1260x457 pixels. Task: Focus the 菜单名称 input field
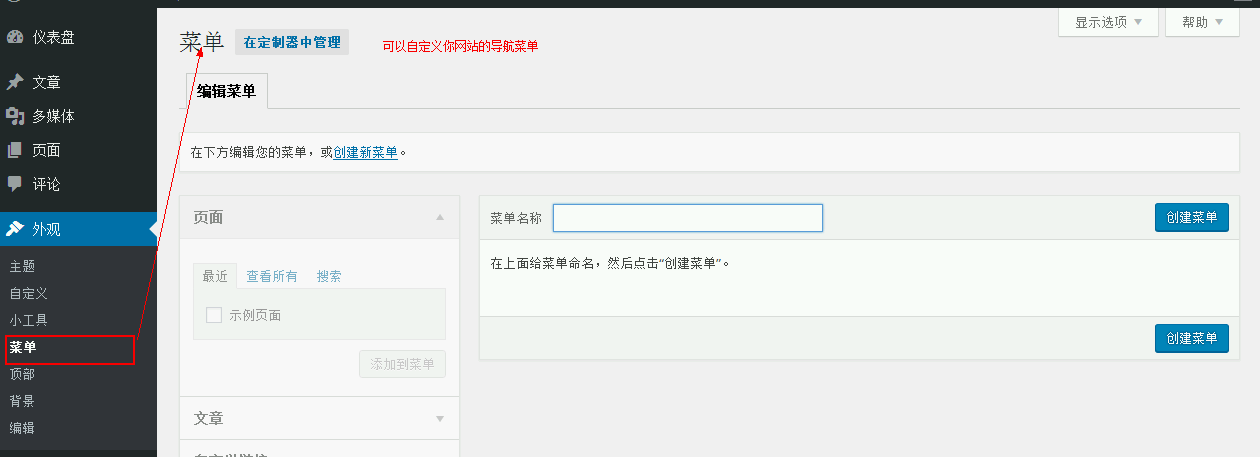(688, 218)
